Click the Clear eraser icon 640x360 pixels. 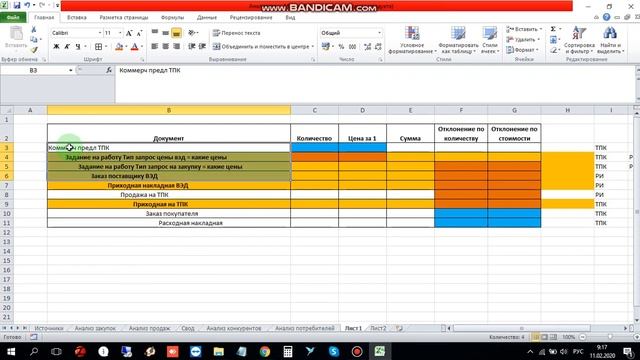tap(553, 50)
